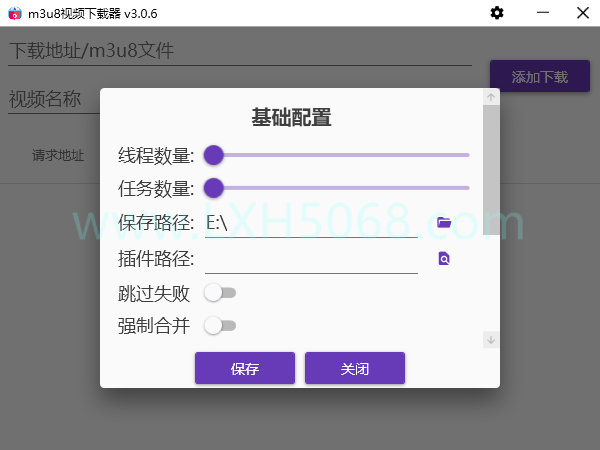
Task: Adjust the 任务数量 slider handle
Action: (x=214, y=188)
